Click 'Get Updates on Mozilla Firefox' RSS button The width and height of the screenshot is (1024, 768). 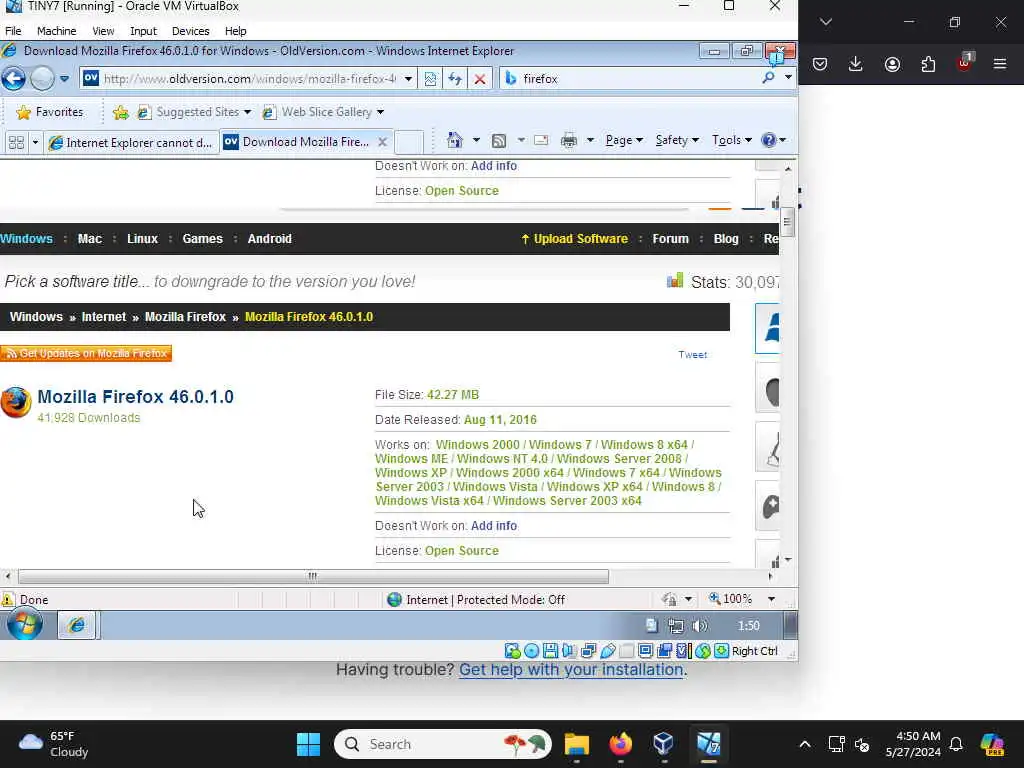tap(86, 353)
